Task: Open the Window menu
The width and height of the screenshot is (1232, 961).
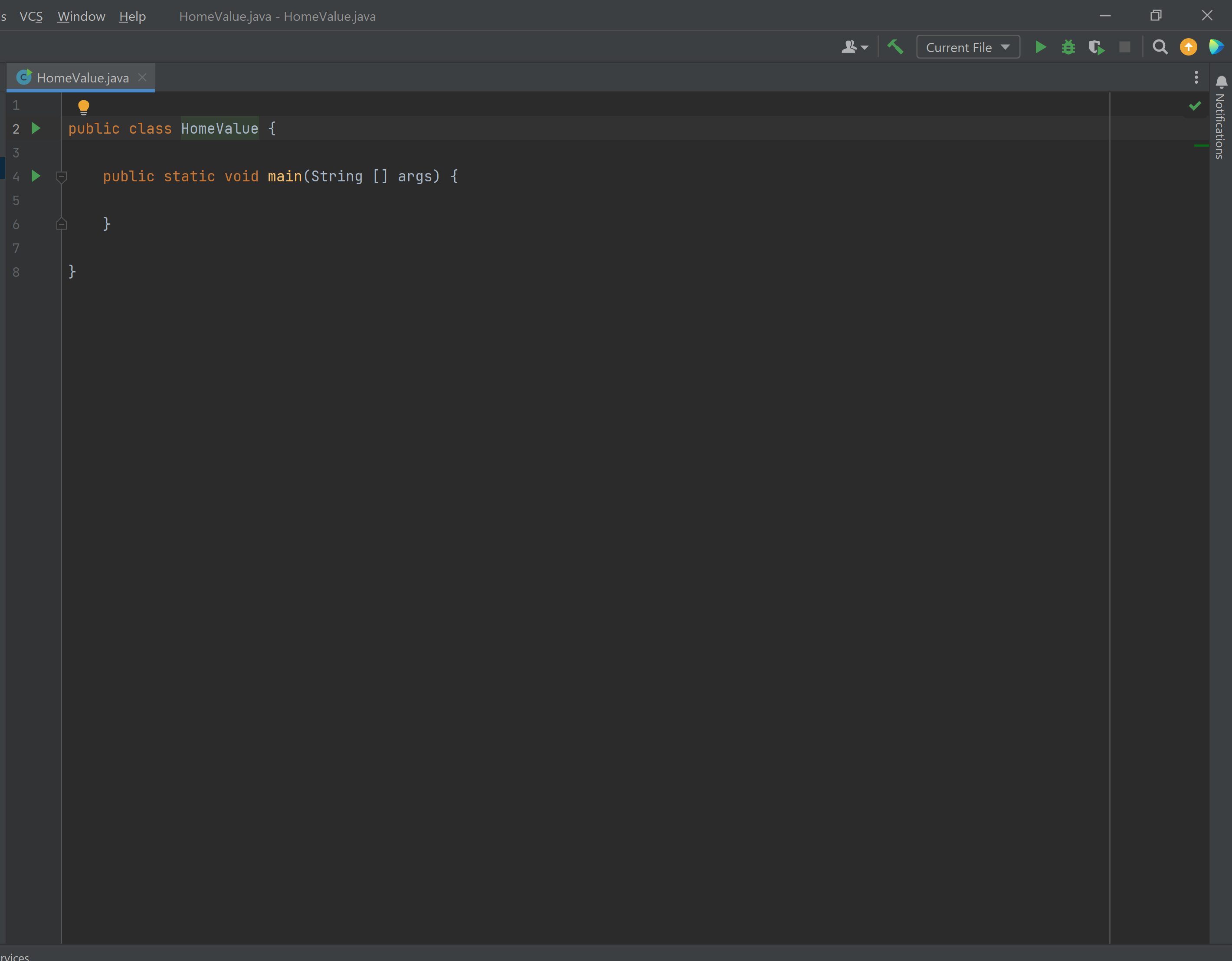Action: tap(81, 16)
